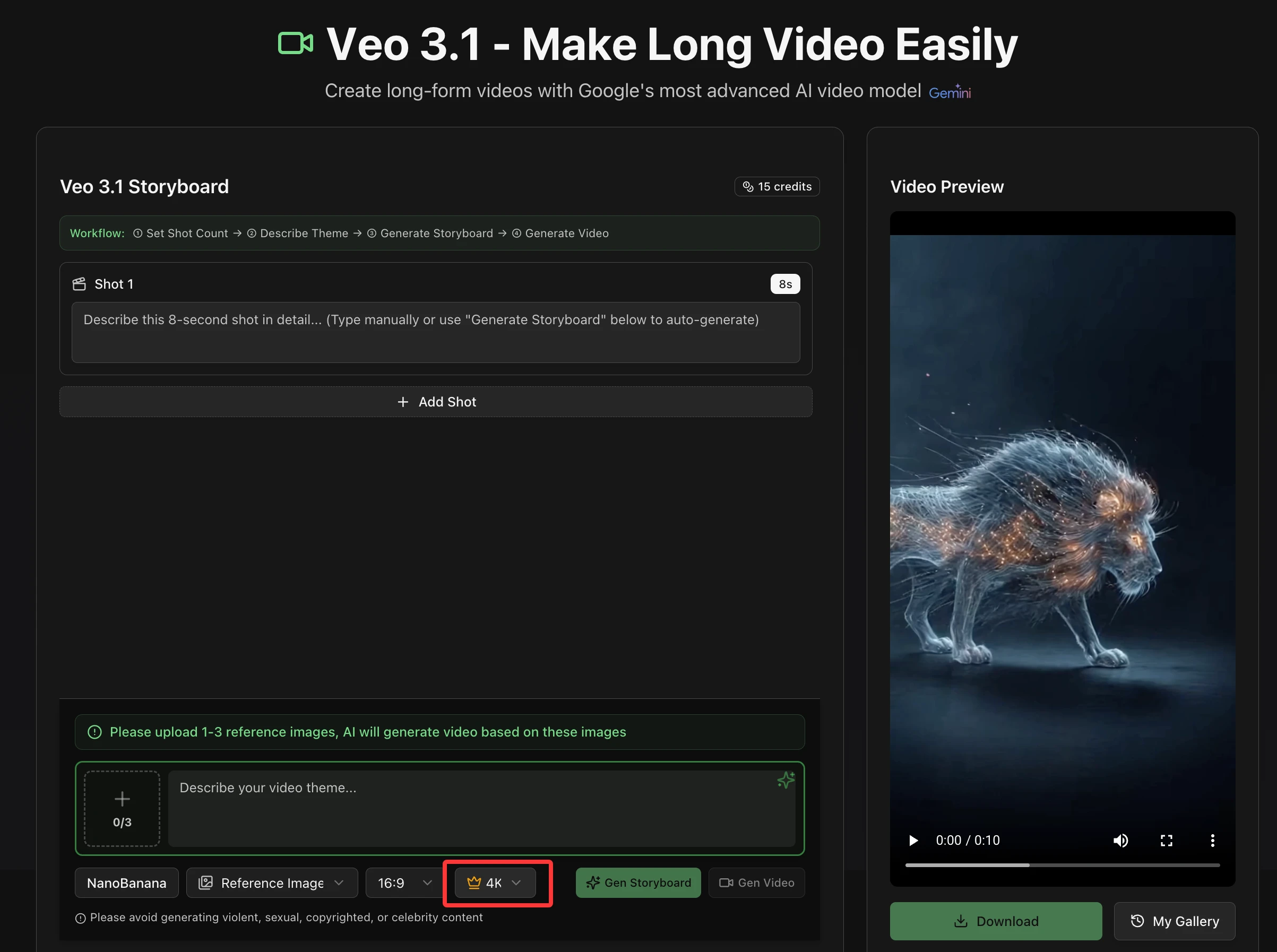
Task: Play the video preview
Action: coord(913,840)
